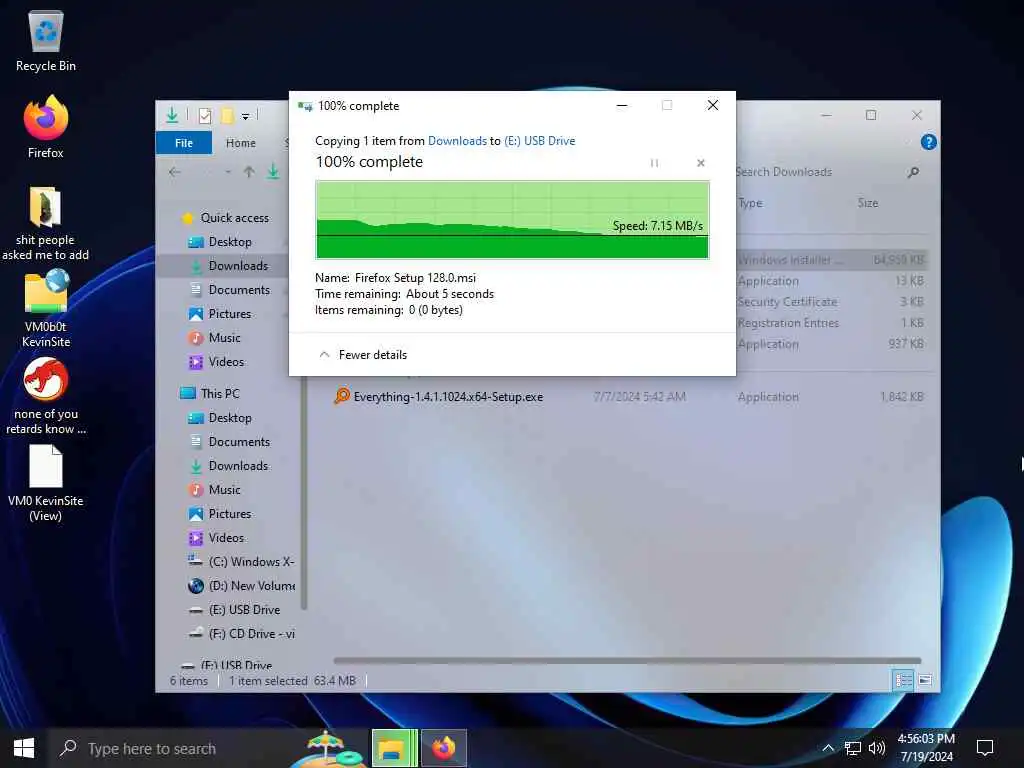Select the 'none of you retards know' icon

click(x=46, y=396)
